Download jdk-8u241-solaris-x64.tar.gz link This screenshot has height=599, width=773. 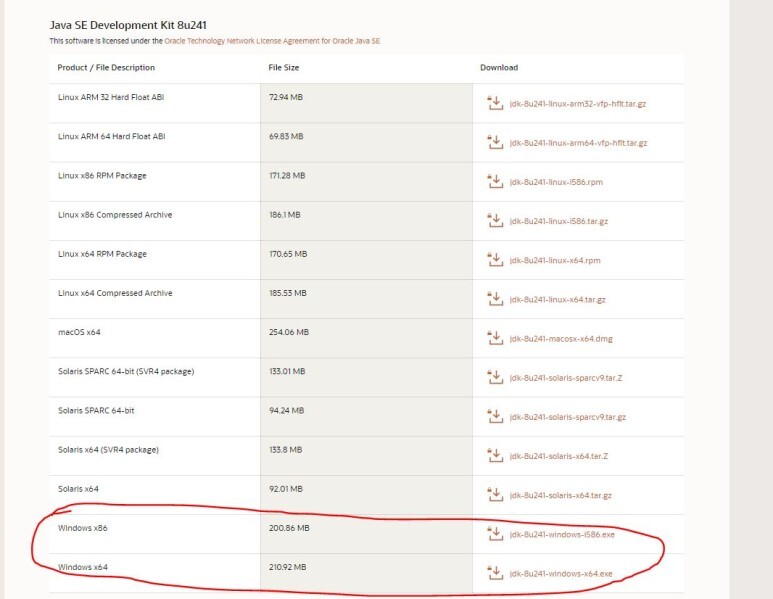tap(561, 495)
